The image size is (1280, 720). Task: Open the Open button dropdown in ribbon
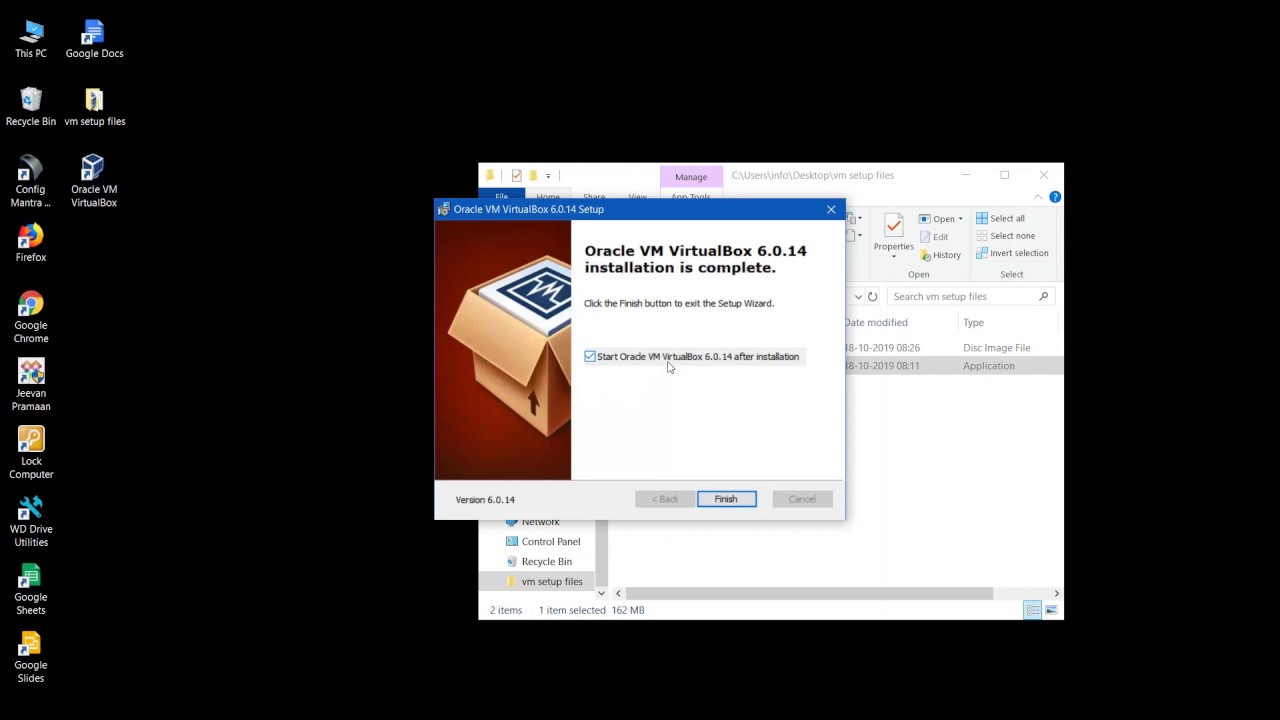pos(960,219)
